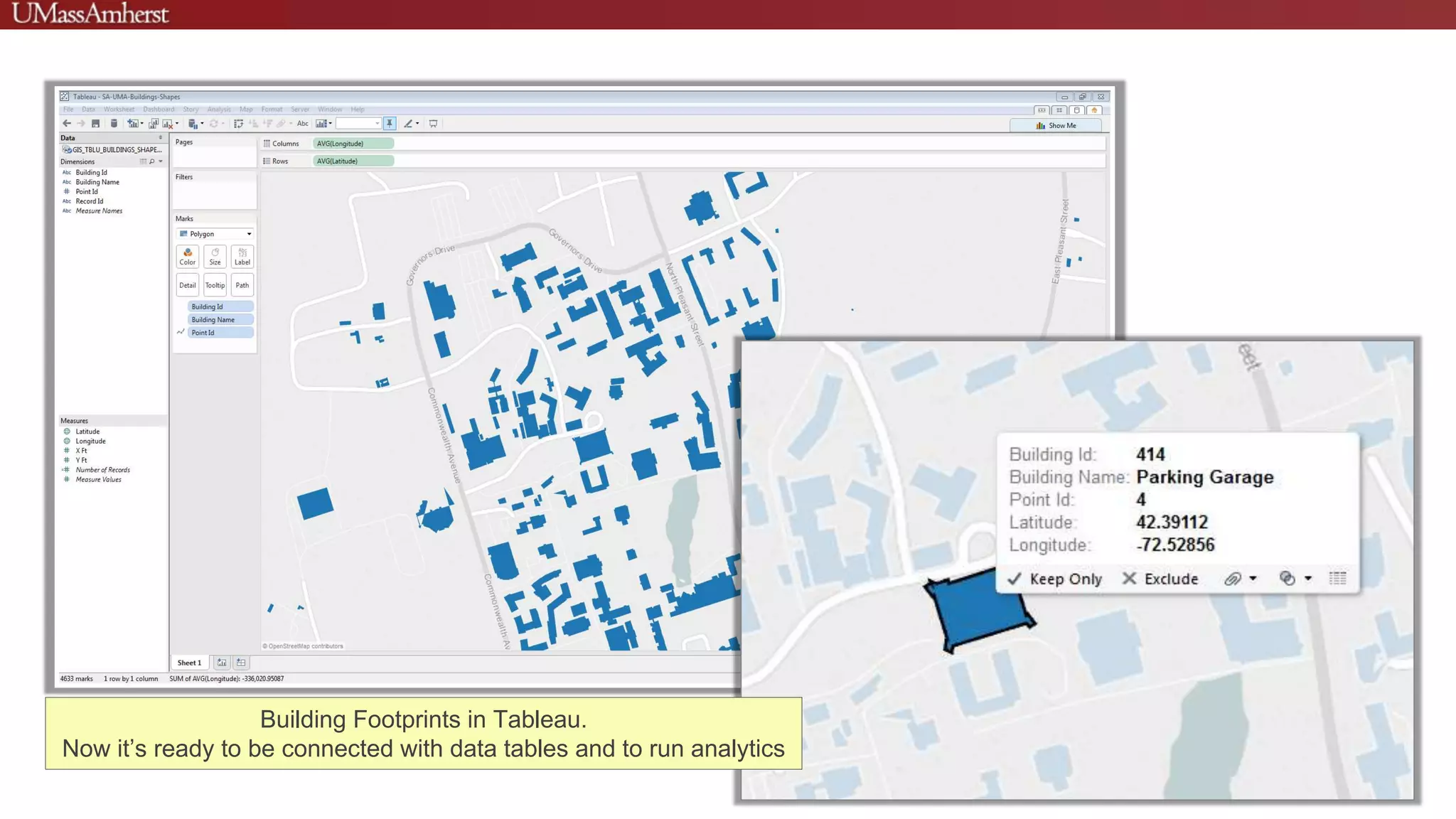Image resolution: width=1456 pixels, height=819 pixels.
Task: Expand the Auto Updates dropdown arrow
Action: (x=202, y=123)
